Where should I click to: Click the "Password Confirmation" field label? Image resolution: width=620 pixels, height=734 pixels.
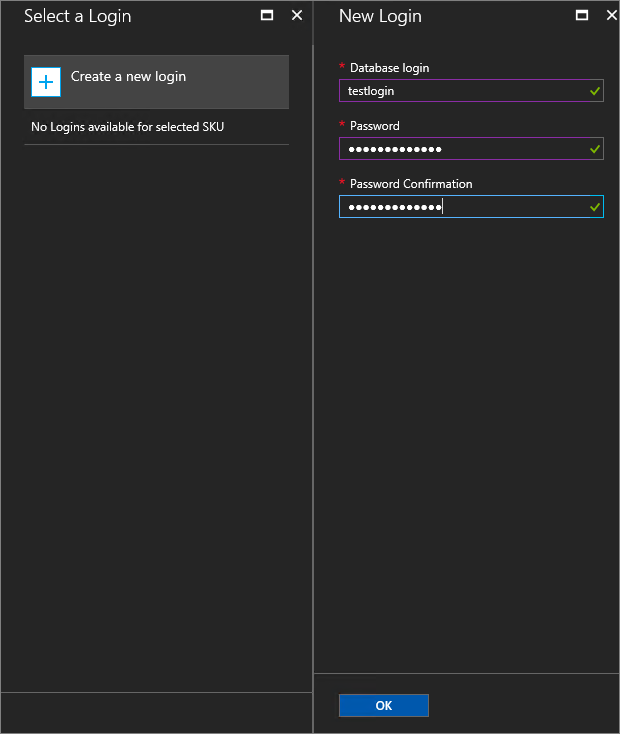pyautogui.click(x=411, y=184)
